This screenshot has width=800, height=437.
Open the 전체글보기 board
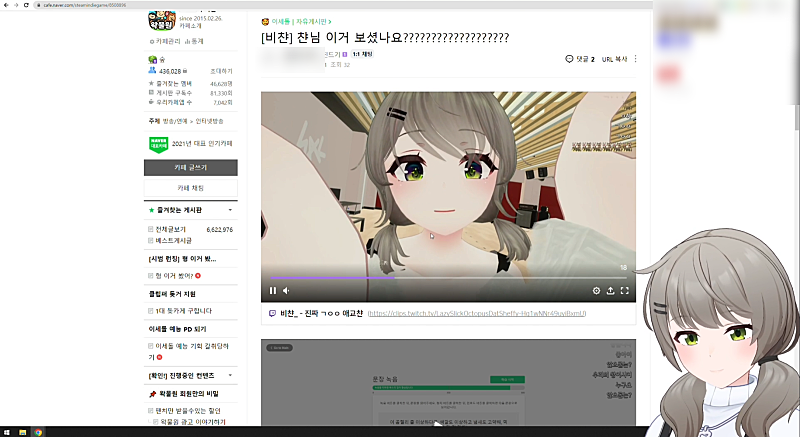[x=170, y=229]
